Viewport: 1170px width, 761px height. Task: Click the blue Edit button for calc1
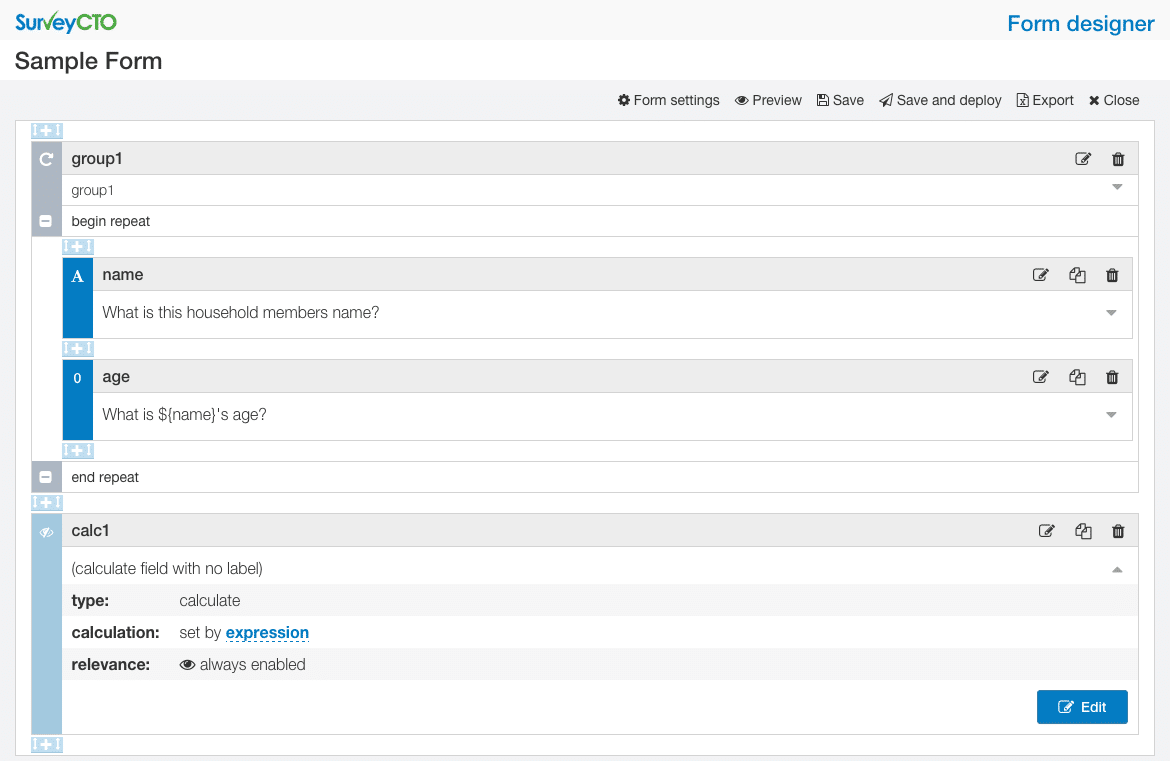[1082, 707]
